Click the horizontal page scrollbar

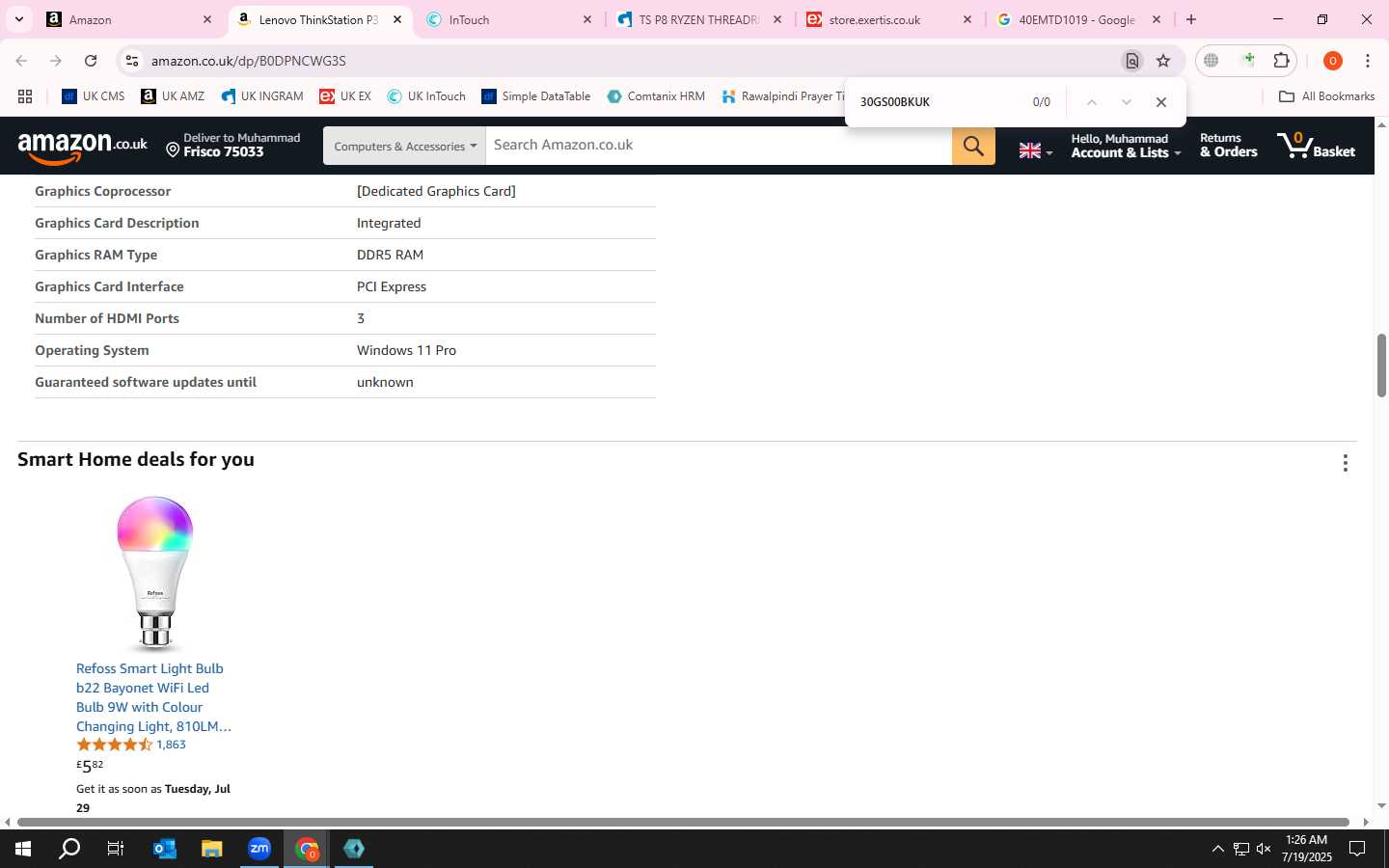(x=683, y=823)
